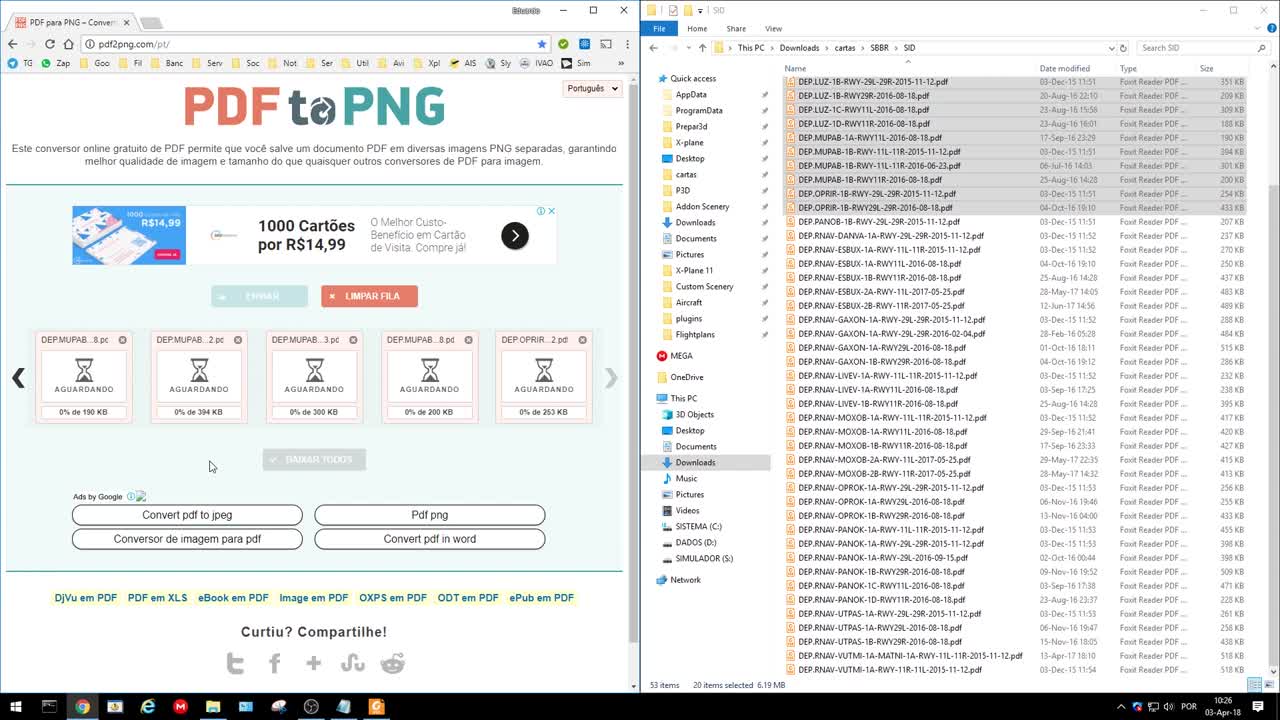This screenshot has width=1280, height=720.
Task: Go up one folder in Explorer
Action: tap(702, 48)
